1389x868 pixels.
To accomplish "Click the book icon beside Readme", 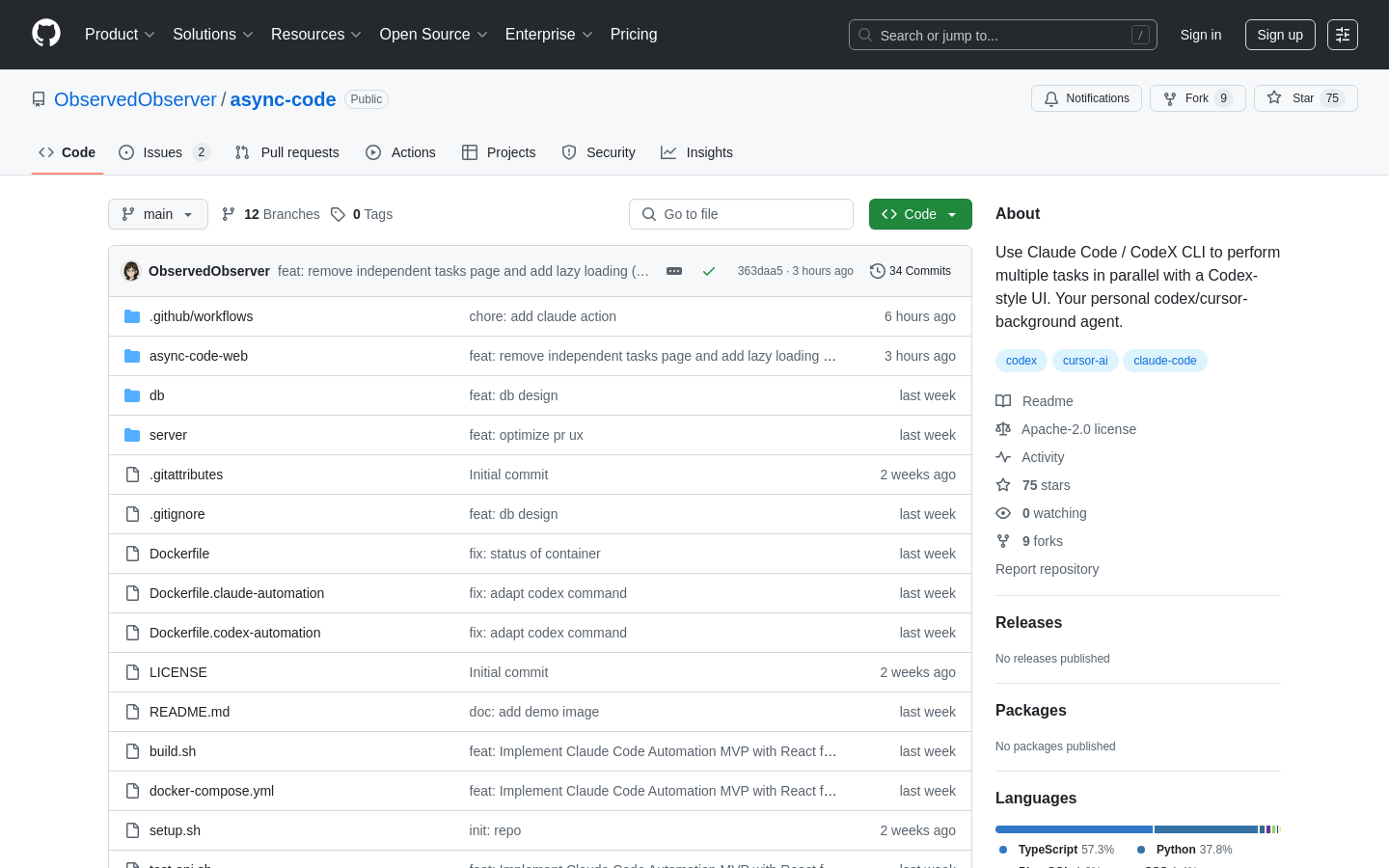I will [1003, 401].
